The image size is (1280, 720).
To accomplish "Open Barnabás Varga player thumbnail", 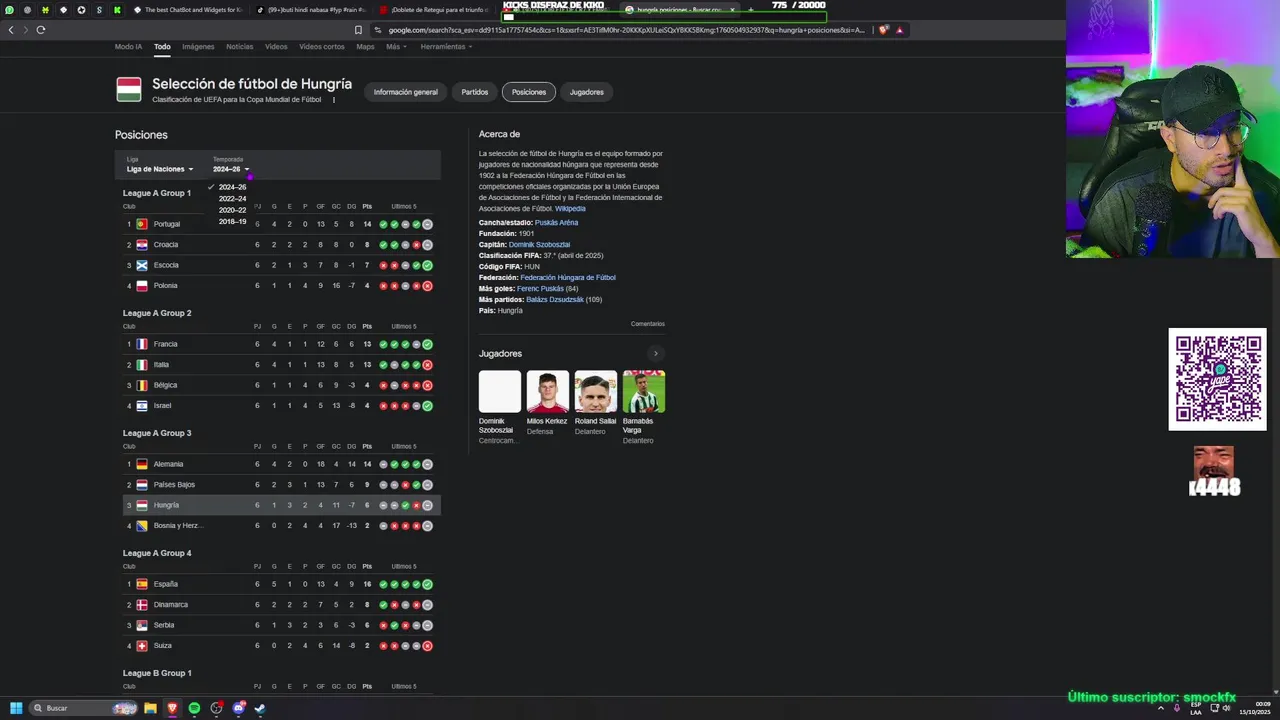I will click(x=644, y=392).
